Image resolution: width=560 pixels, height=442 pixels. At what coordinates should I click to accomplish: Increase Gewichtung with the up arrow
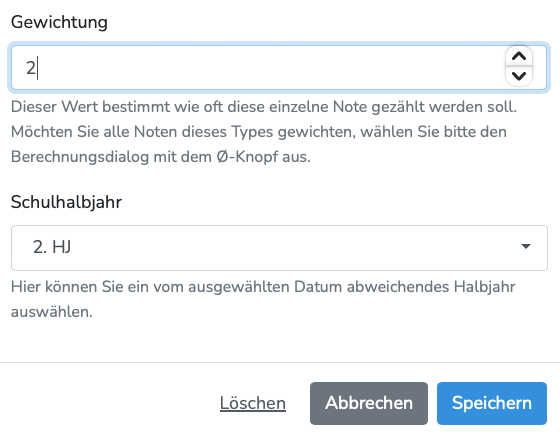[519, 56]
